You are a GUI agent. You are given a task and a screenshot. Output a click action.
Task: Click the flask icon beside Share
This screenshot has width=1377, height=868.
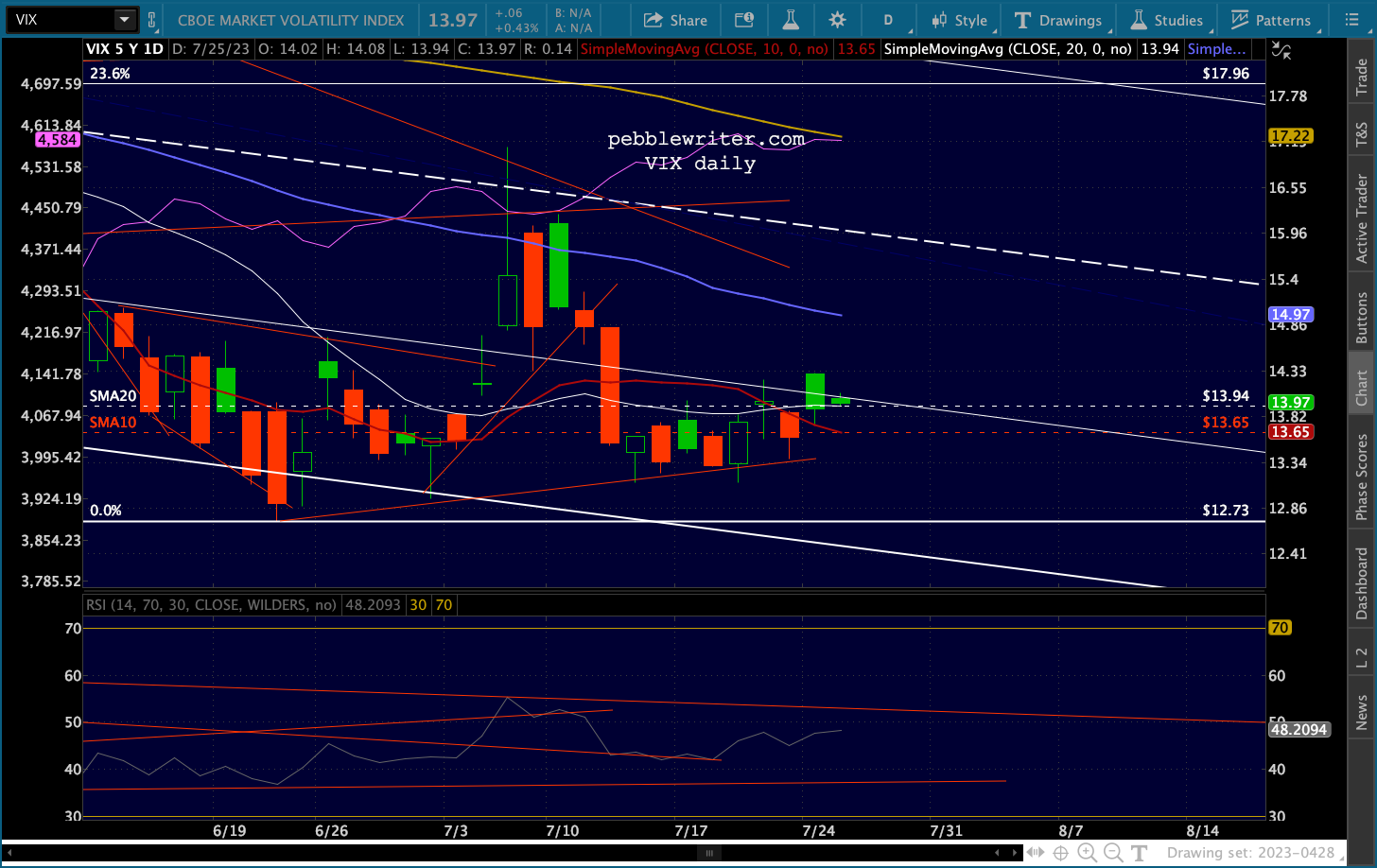(x=791, y=20)
